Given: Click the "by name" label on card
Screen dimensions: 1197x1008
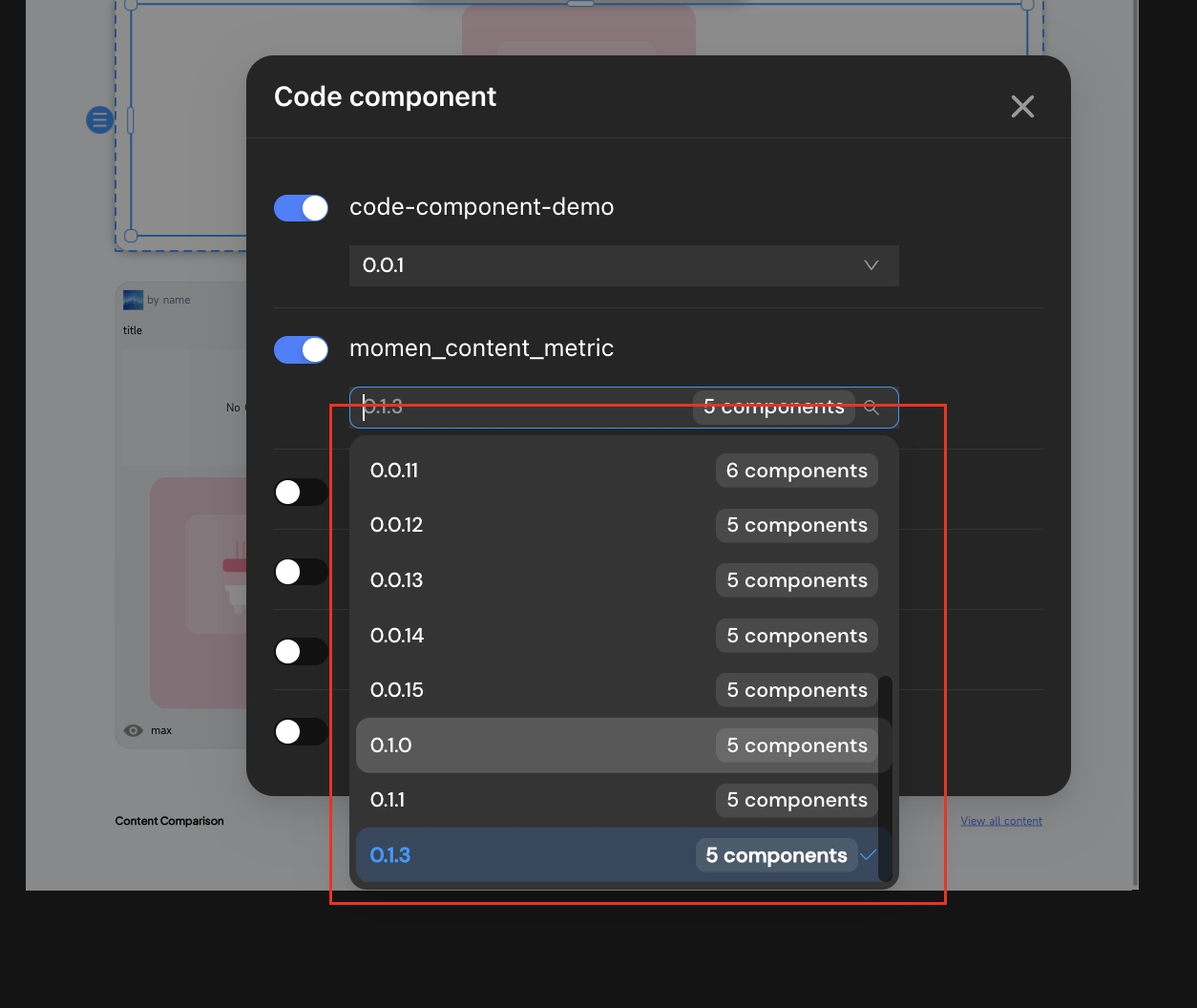Looking at the screenshot, I should click(x=169, y=300).
